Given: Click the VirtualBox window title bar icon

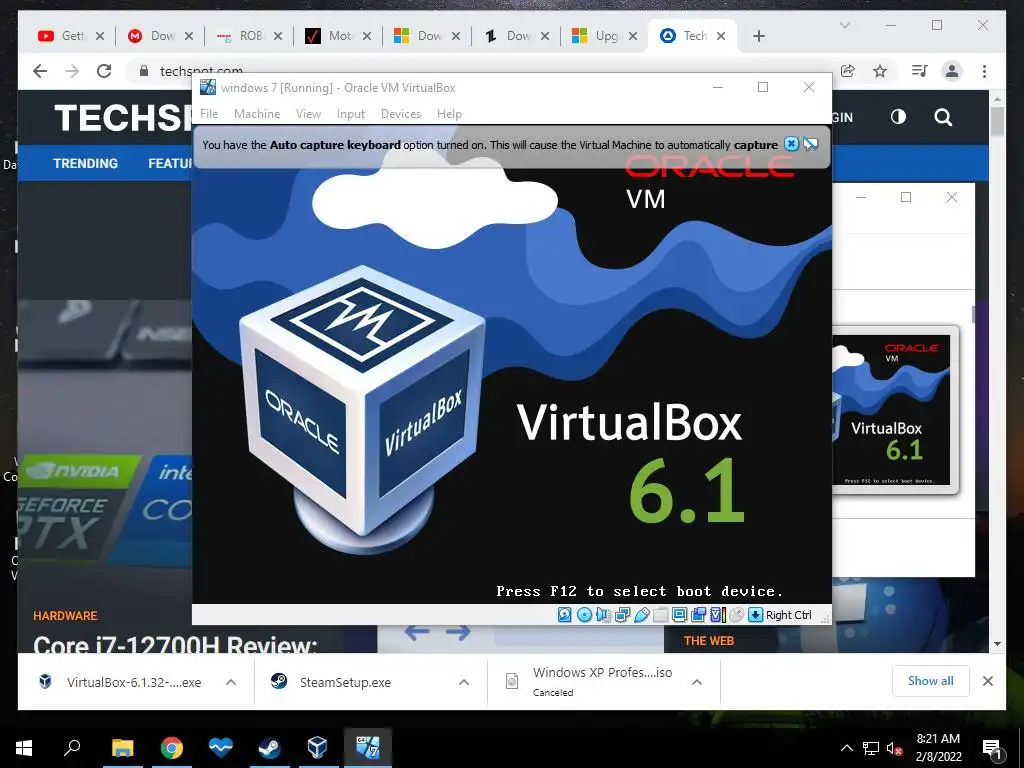Looking at the screenshot, I should pos(208,88).
